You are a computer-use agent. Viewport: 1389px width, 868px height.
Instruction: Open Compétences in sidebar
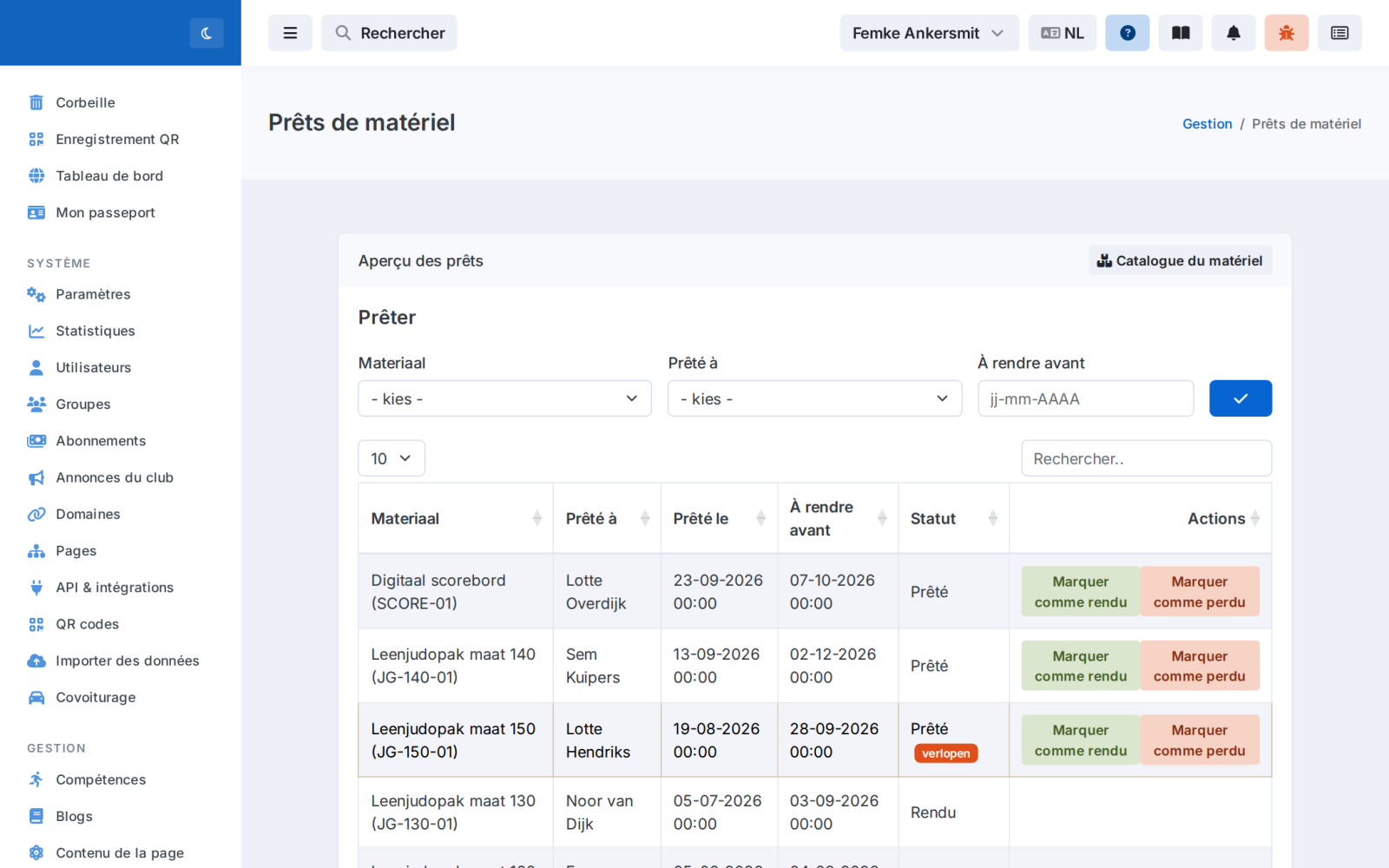[x=101, y=779]
